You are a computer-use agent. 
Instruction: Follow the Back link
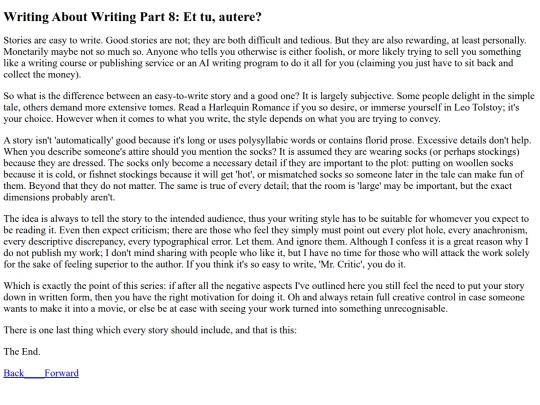[x=14, y=373]
